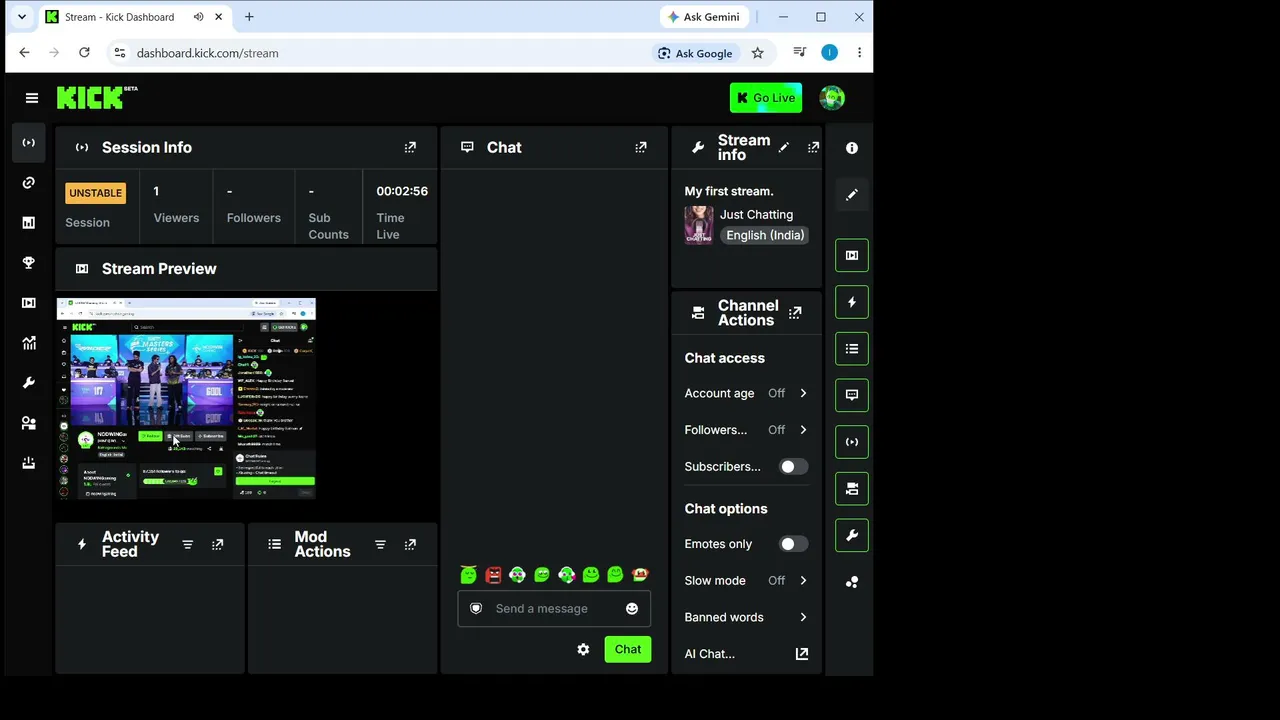Open Chrome's three-dot menu
Image resolution: width=1280 pixels, height=720 pixels.
859,53
